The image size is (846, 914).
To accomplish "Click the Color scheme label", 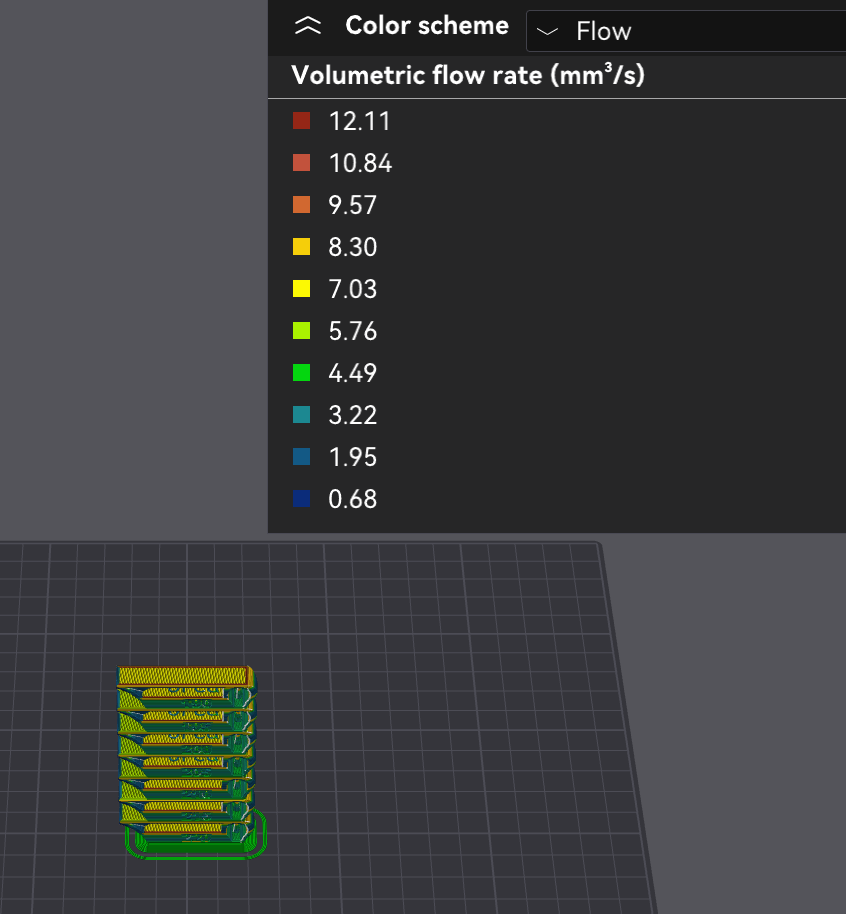I will 426,26.
